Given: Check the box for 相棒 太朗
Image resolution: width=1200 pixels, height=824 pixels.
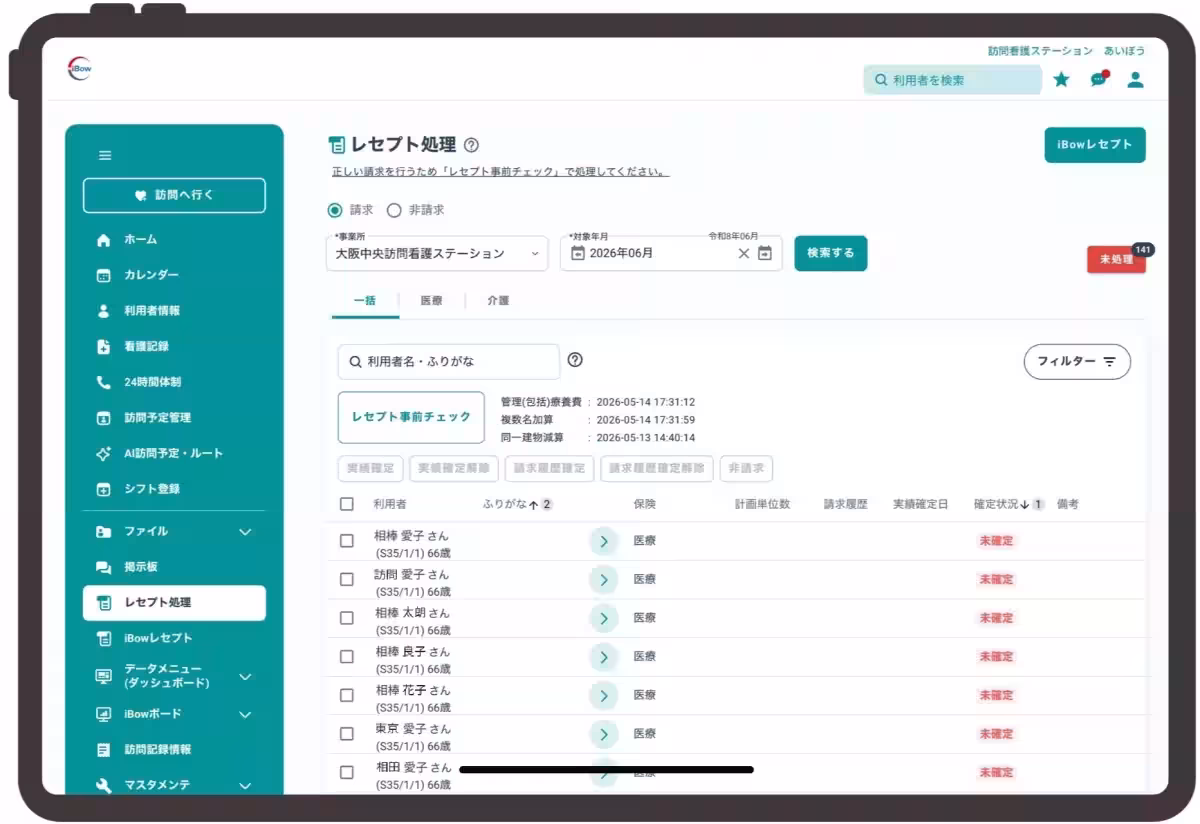Looking at the screenshot, I should 347,618.
